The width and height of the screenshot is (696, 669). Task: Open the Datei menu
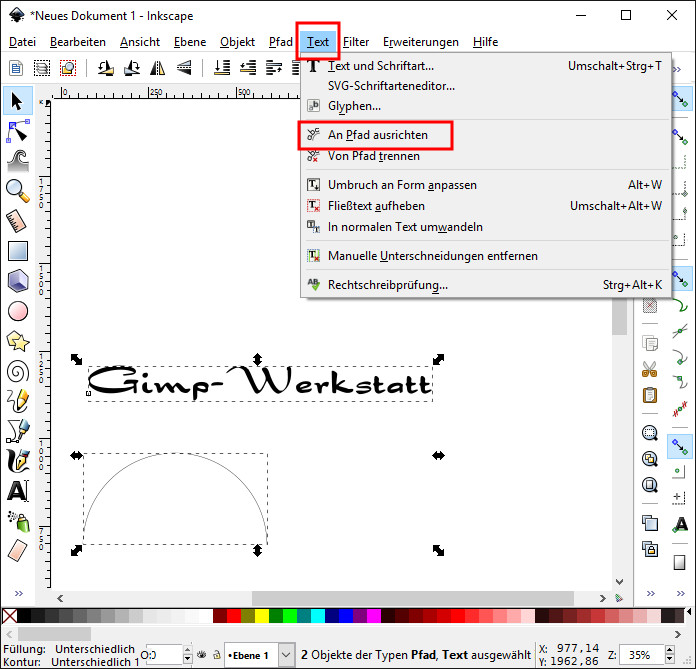22,42
